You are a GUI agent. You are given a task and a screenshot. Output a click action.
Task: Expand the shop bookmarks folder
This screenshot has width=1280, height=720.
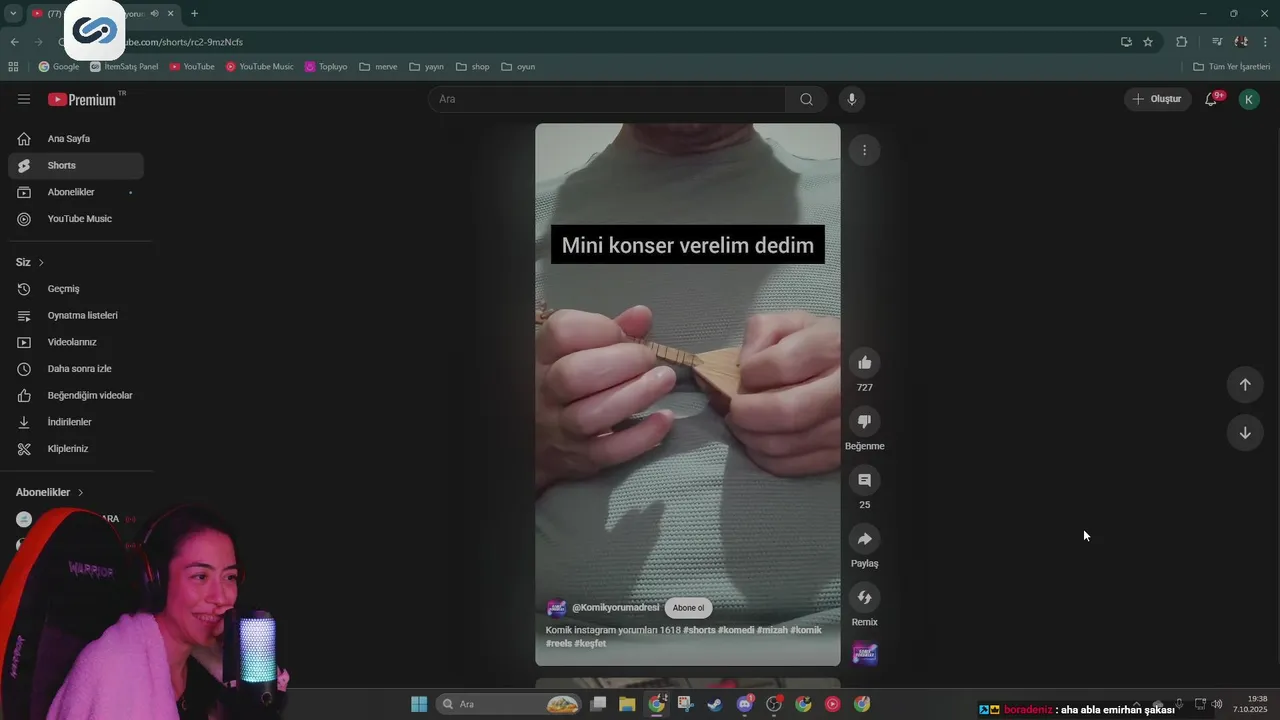point(473,67)
